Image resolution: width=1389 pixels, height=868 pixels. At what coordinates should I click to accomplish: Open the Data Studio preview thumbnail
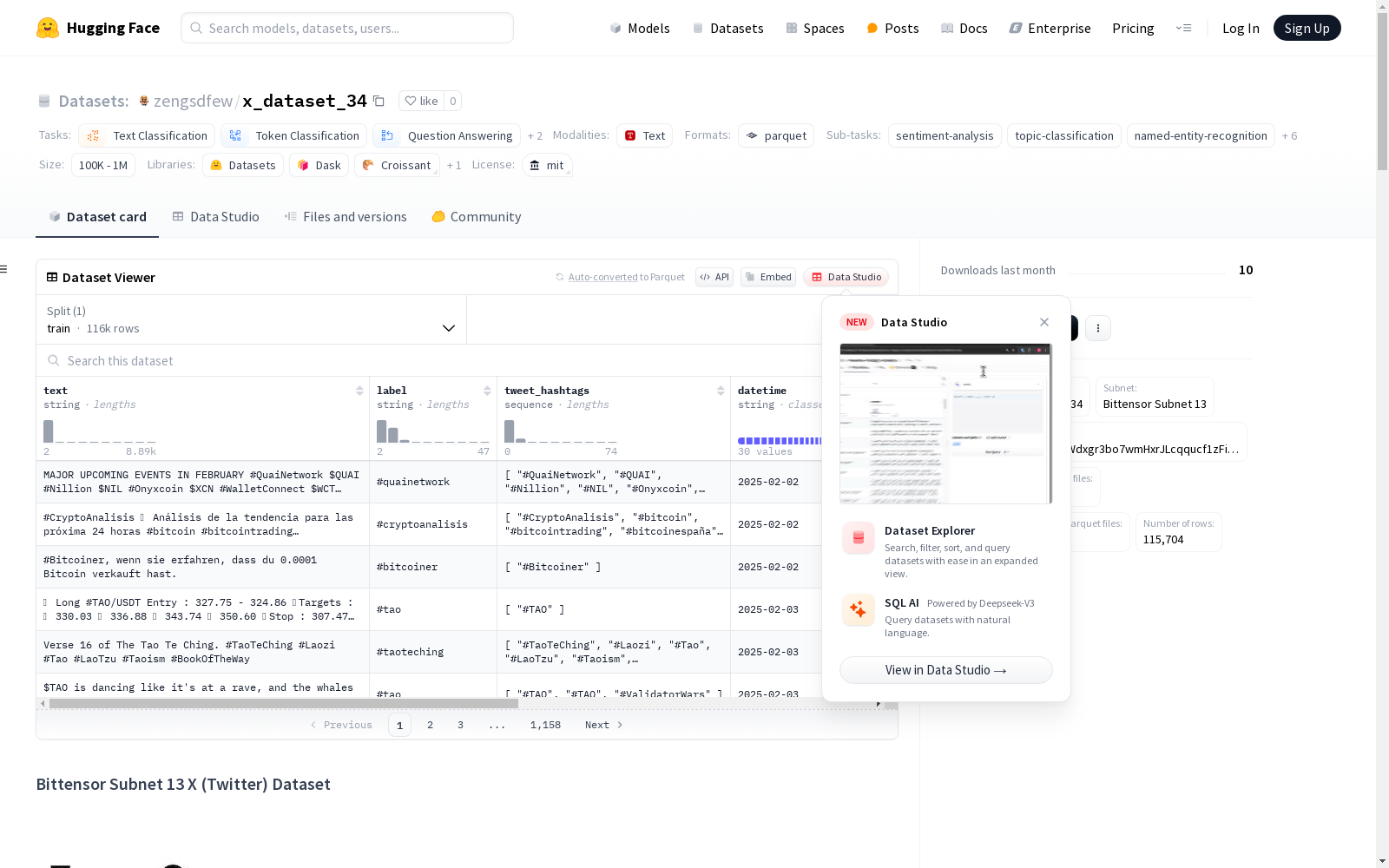tap(945, 424)
